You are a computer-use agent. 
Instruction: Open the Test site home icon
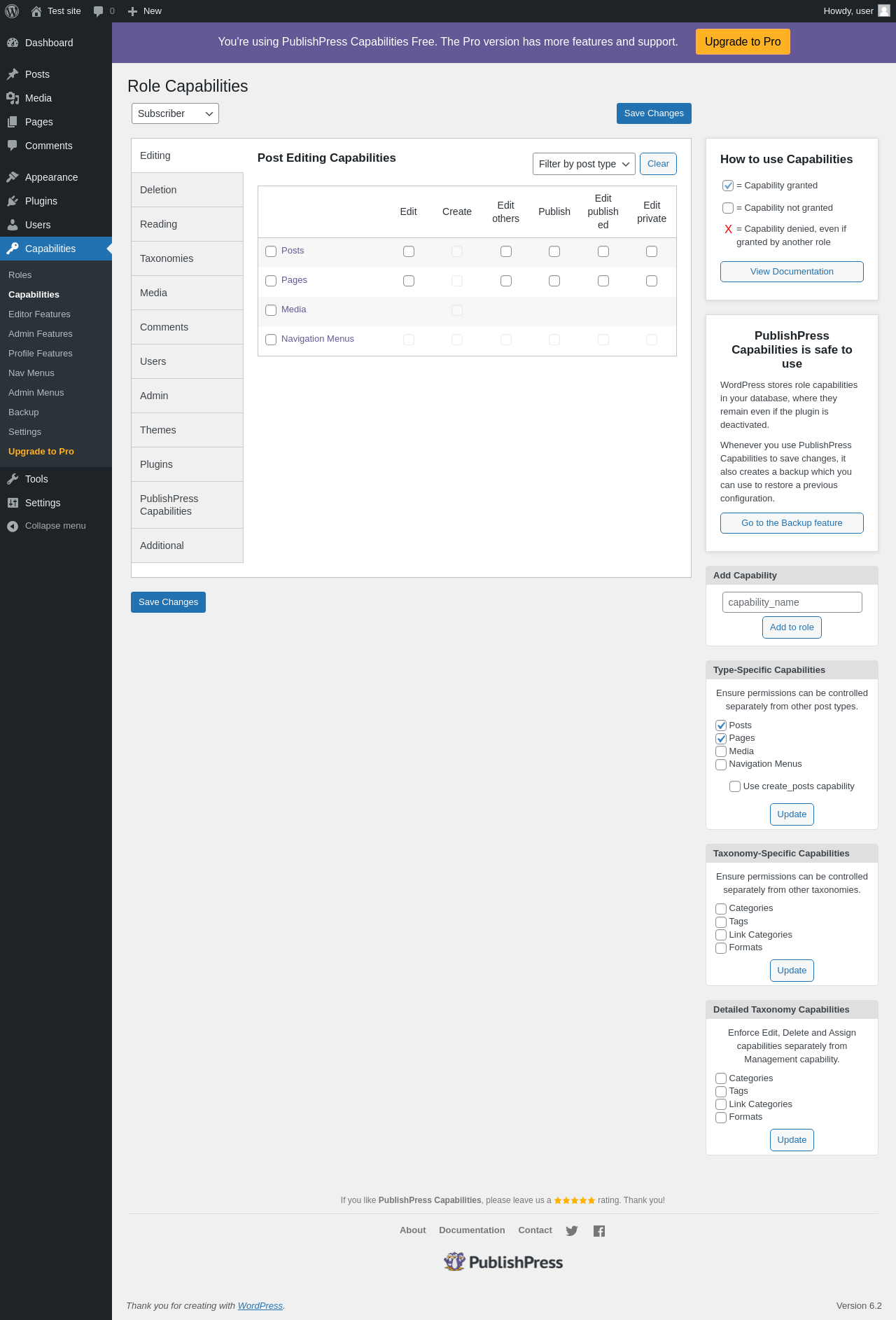36,11
